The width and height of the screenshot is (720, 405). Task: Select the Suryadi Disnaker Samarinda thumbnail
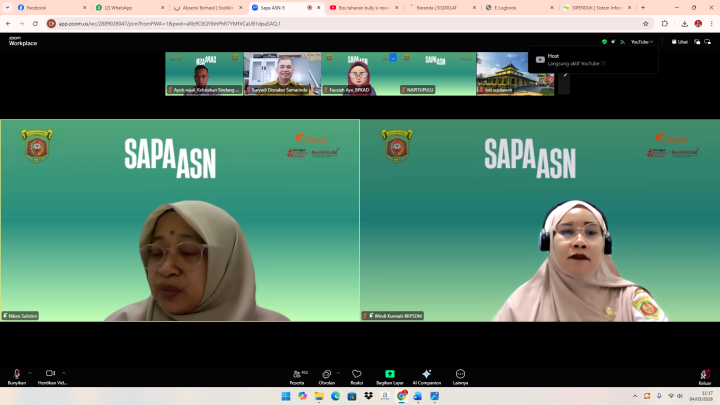pyautogui.click(x=282, y=74)
